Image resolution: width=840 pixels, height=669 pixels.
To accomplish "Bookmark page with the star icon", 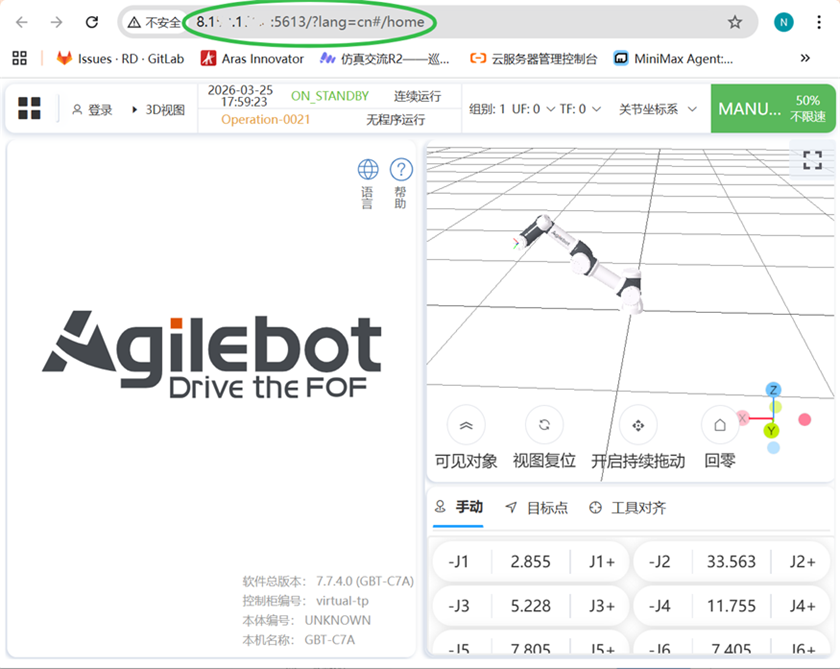I will (734, 22).
